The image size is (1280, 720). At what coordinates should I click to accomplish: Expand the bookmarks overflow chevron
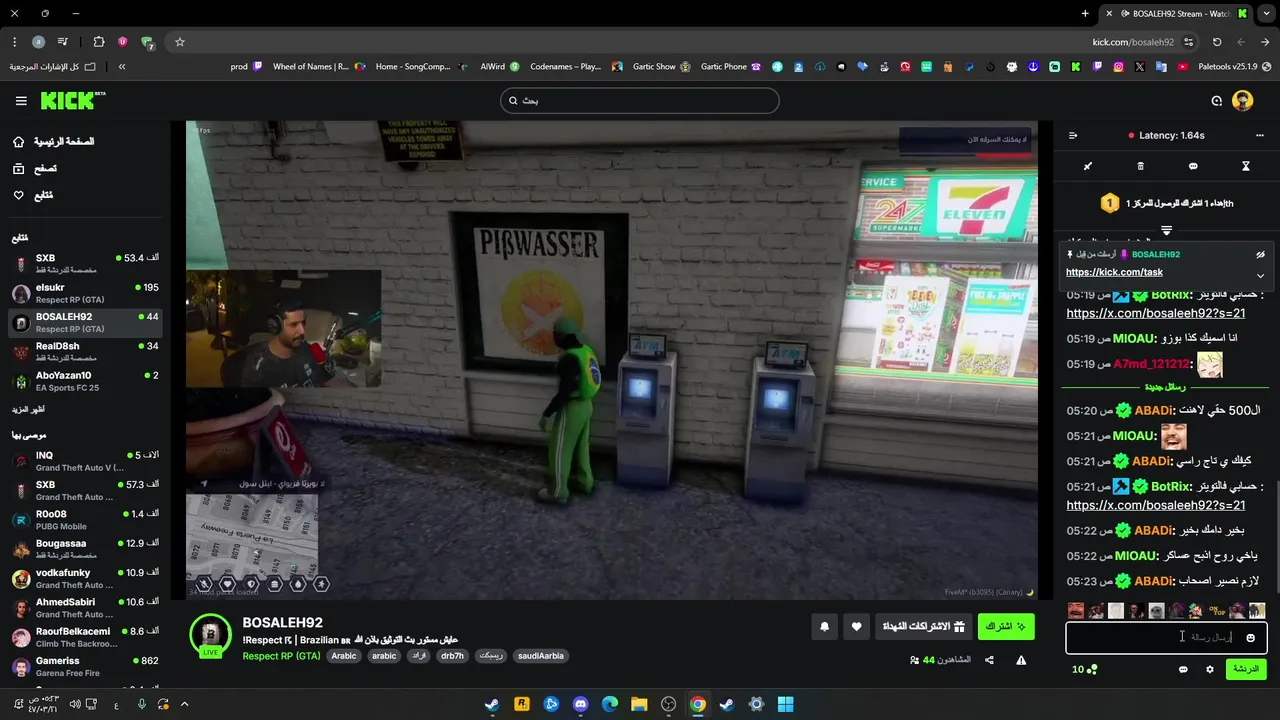122,67
